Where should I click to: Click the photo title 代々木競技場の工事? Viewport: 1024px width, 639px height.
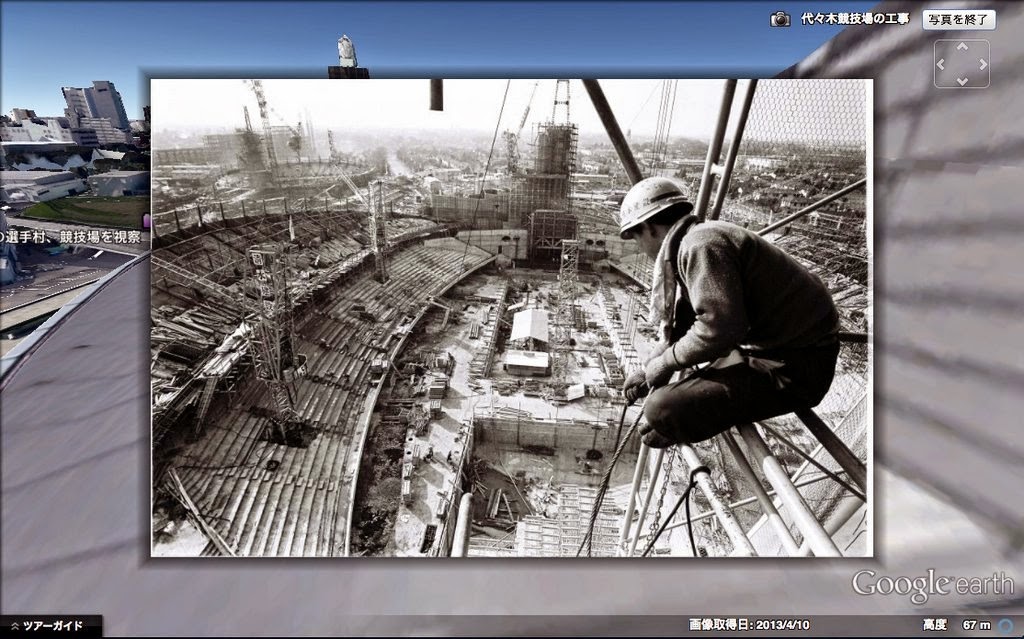pos(855,19)
